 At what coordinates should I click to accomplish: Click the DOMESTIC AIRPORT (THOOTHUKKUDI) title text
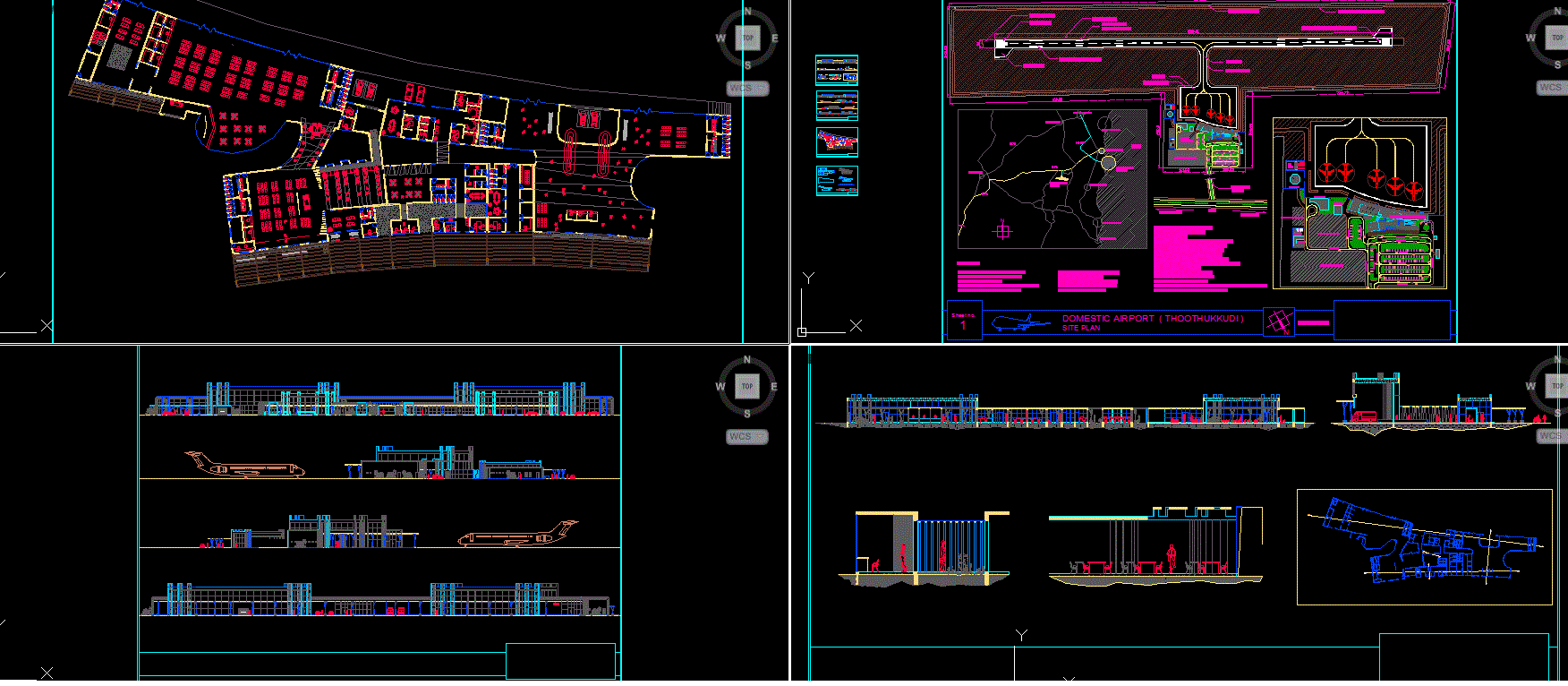1153,319
